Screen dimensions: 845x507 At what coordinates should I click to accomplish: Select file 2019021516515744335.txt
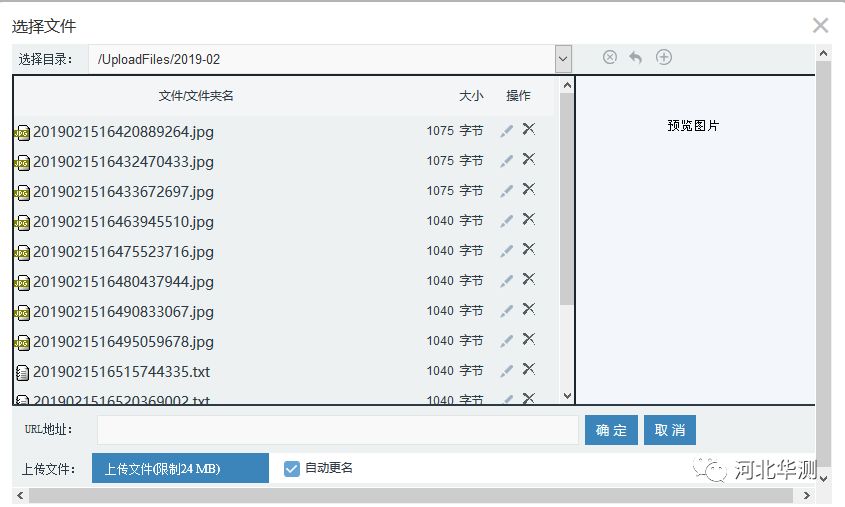click(x=121, y=372)
